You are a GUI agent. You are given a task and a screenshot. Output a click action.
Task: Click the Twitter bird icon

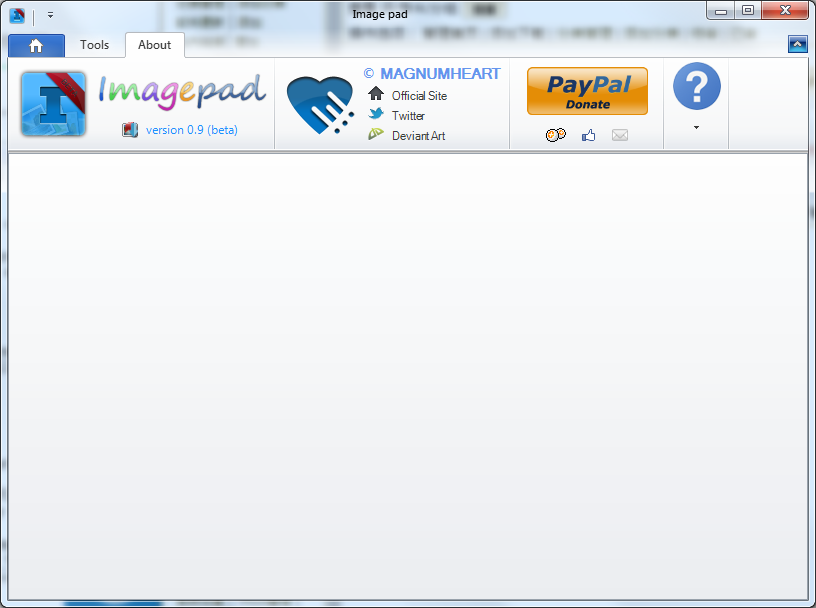tap(376, 115)
